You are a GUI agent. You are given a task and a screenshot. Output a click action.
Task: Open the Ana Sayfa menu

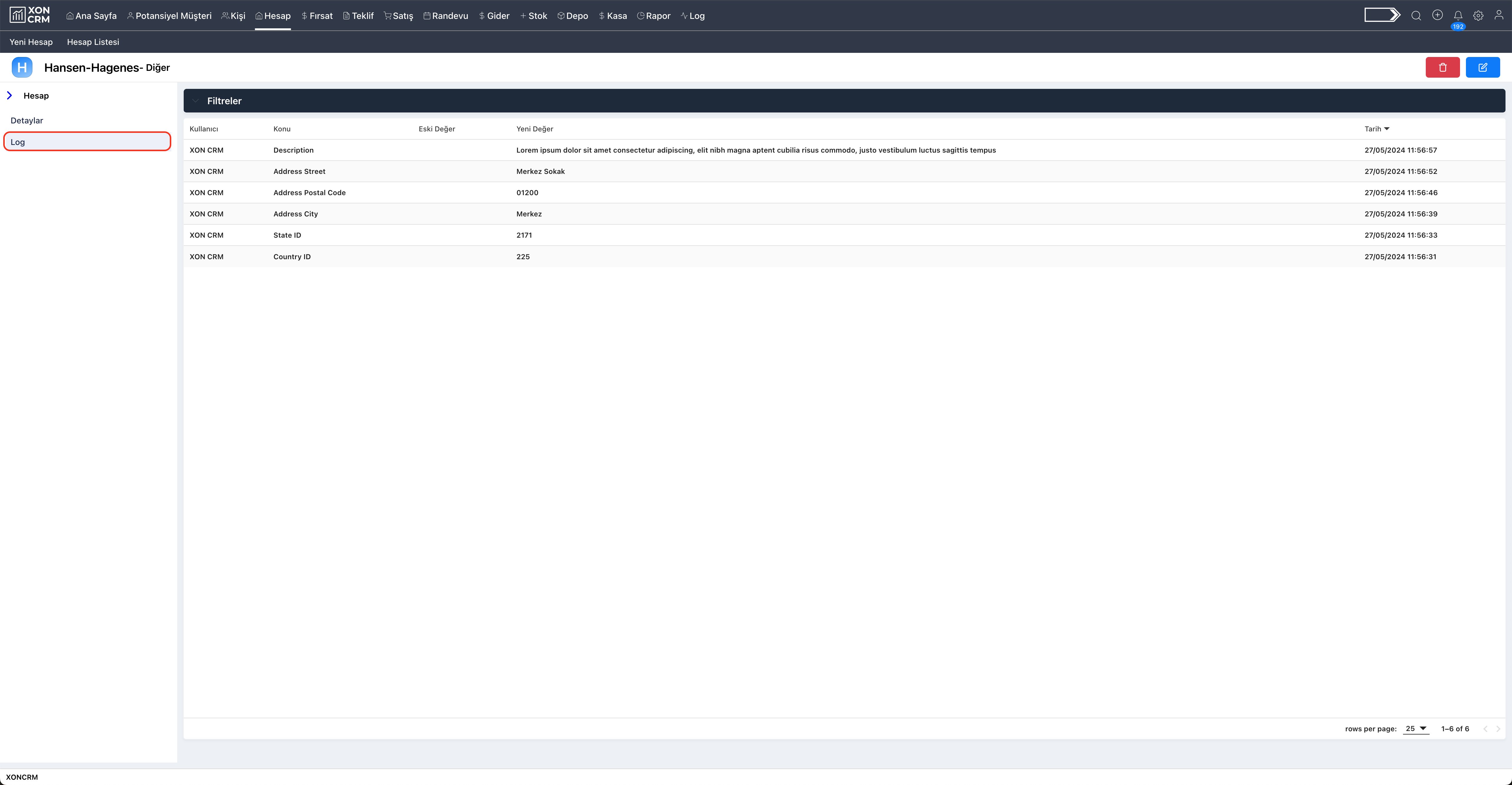[x=92, y=16]
